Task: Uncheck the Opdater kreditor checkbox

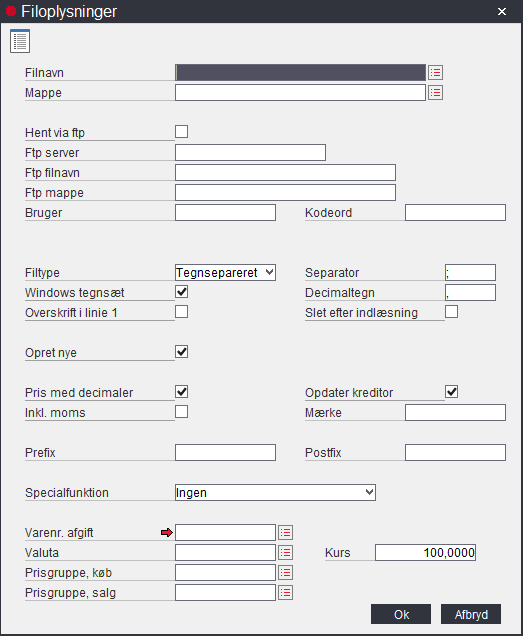Action: pyautogui.click(x=452, y=392)
